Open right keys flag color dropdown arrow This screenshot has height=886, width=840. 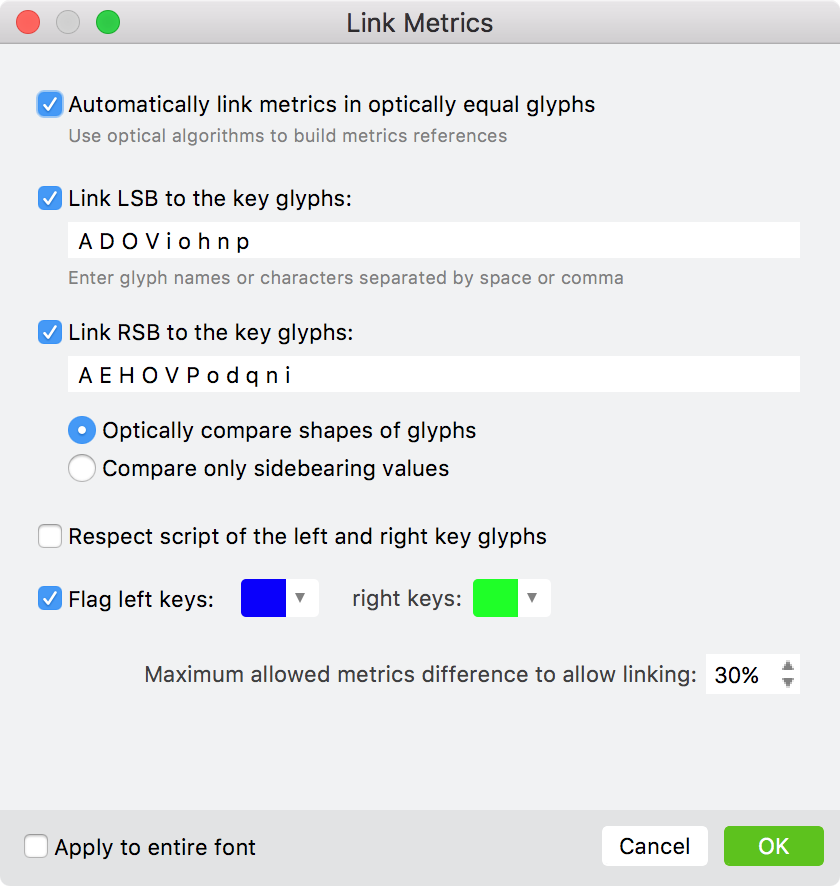(533, 598)
